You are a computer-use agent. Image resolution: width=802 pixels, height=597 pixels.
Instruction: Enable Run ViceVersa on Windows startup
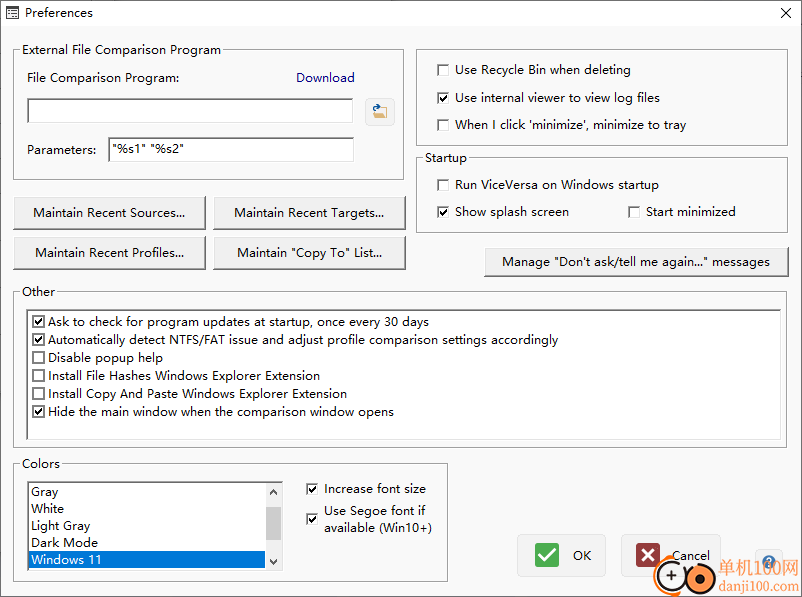tap(443, 185)
